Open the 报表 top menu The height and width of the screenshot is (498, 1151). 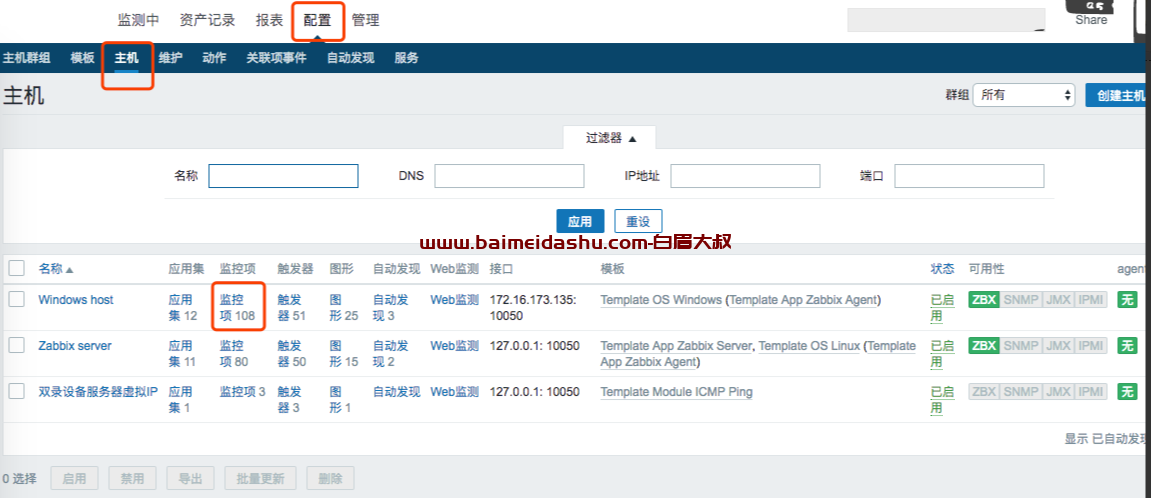coord(269,21)
